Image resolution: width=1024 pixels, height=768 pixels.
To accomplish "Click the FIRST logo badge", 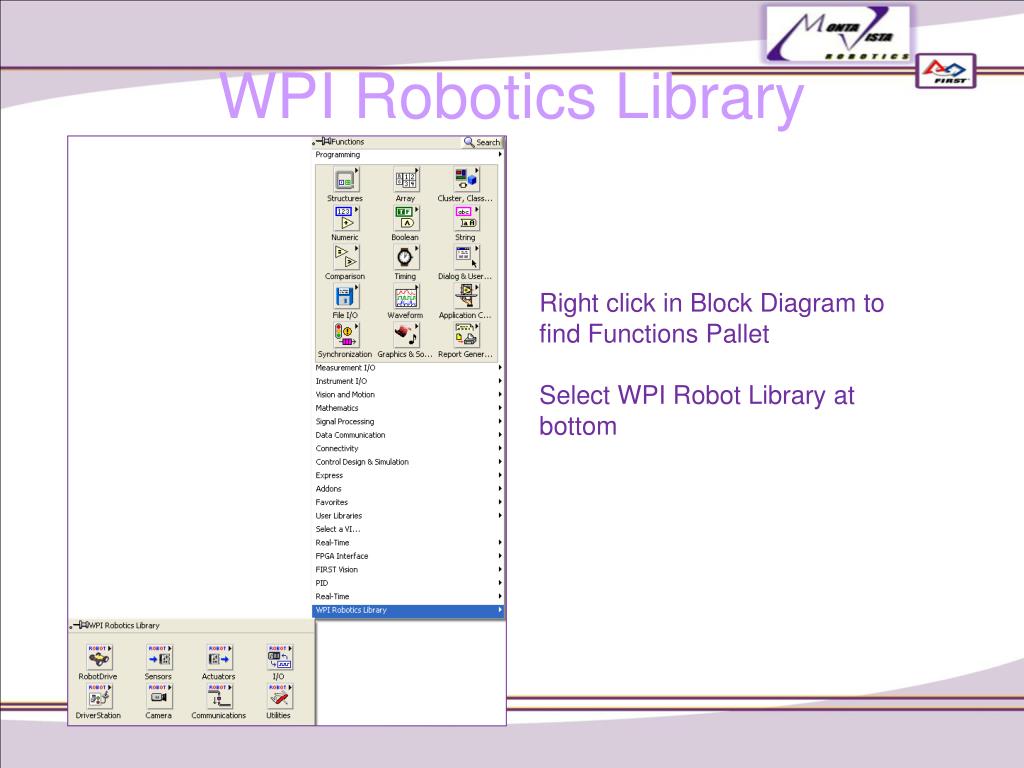I will pos(946,71).
